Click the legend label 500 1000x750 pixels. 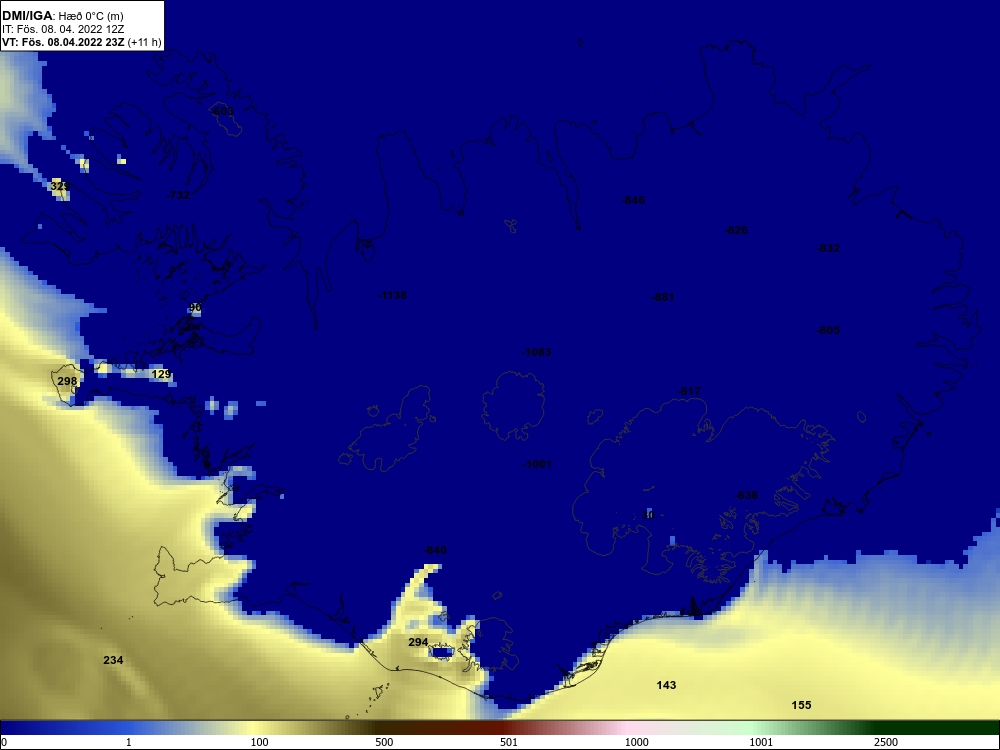[x=384, y=742]
